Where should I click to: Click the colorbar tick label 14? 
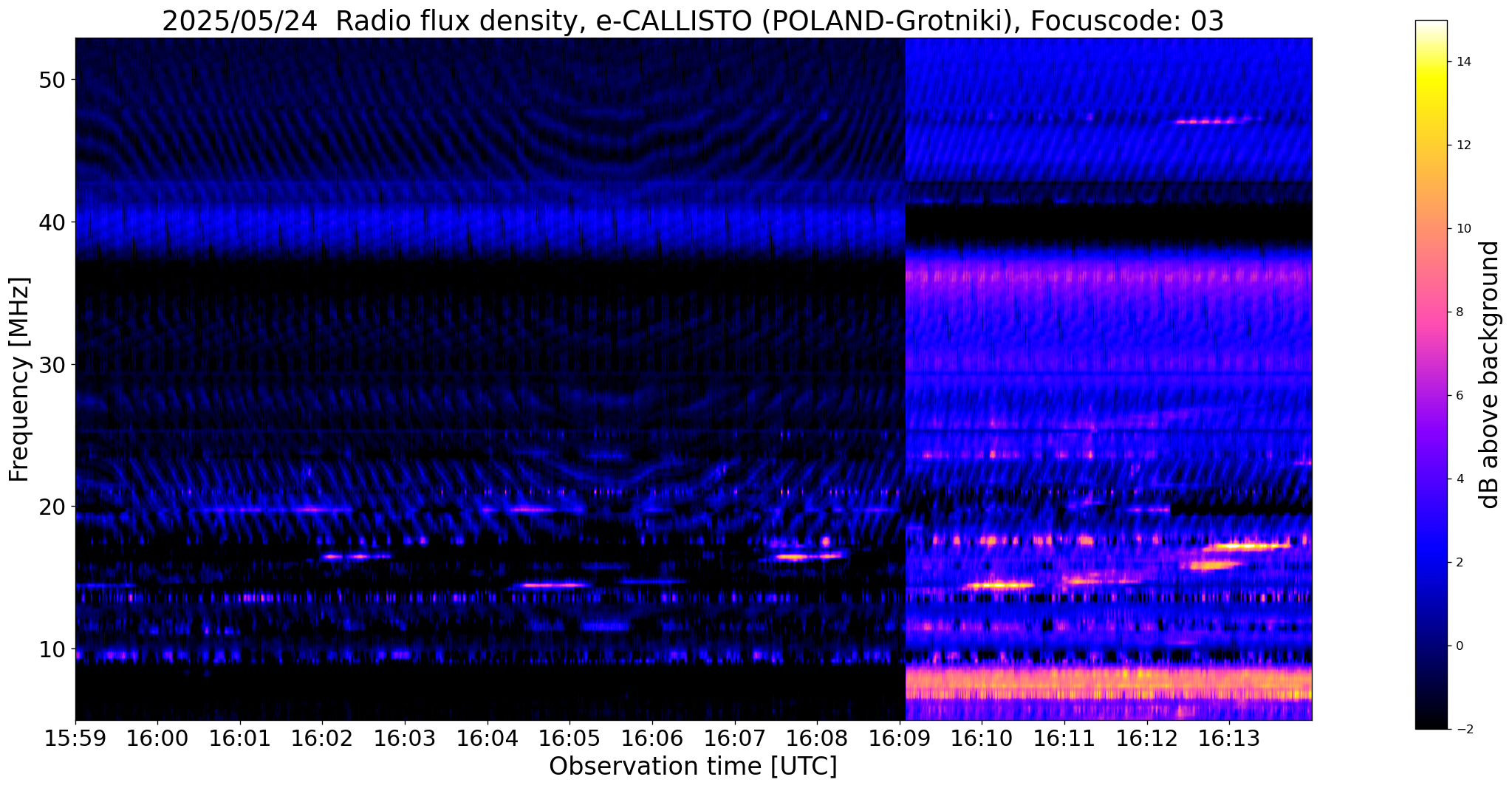pos(1463,62)
